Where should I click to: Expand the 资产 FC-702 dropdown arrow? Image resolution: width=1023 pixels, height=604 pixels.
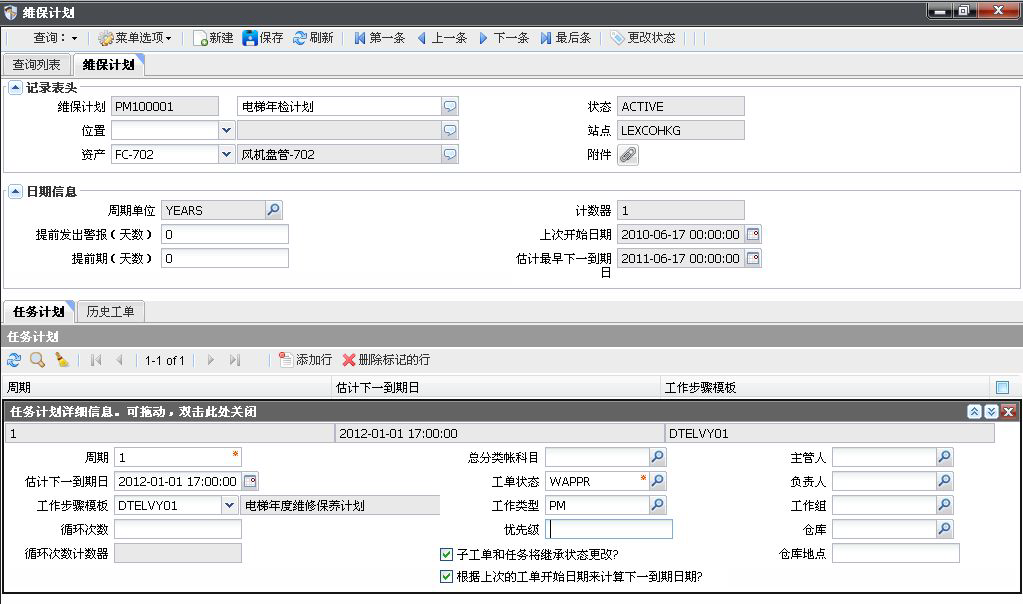pyautogui.click(x=226, y=155)
